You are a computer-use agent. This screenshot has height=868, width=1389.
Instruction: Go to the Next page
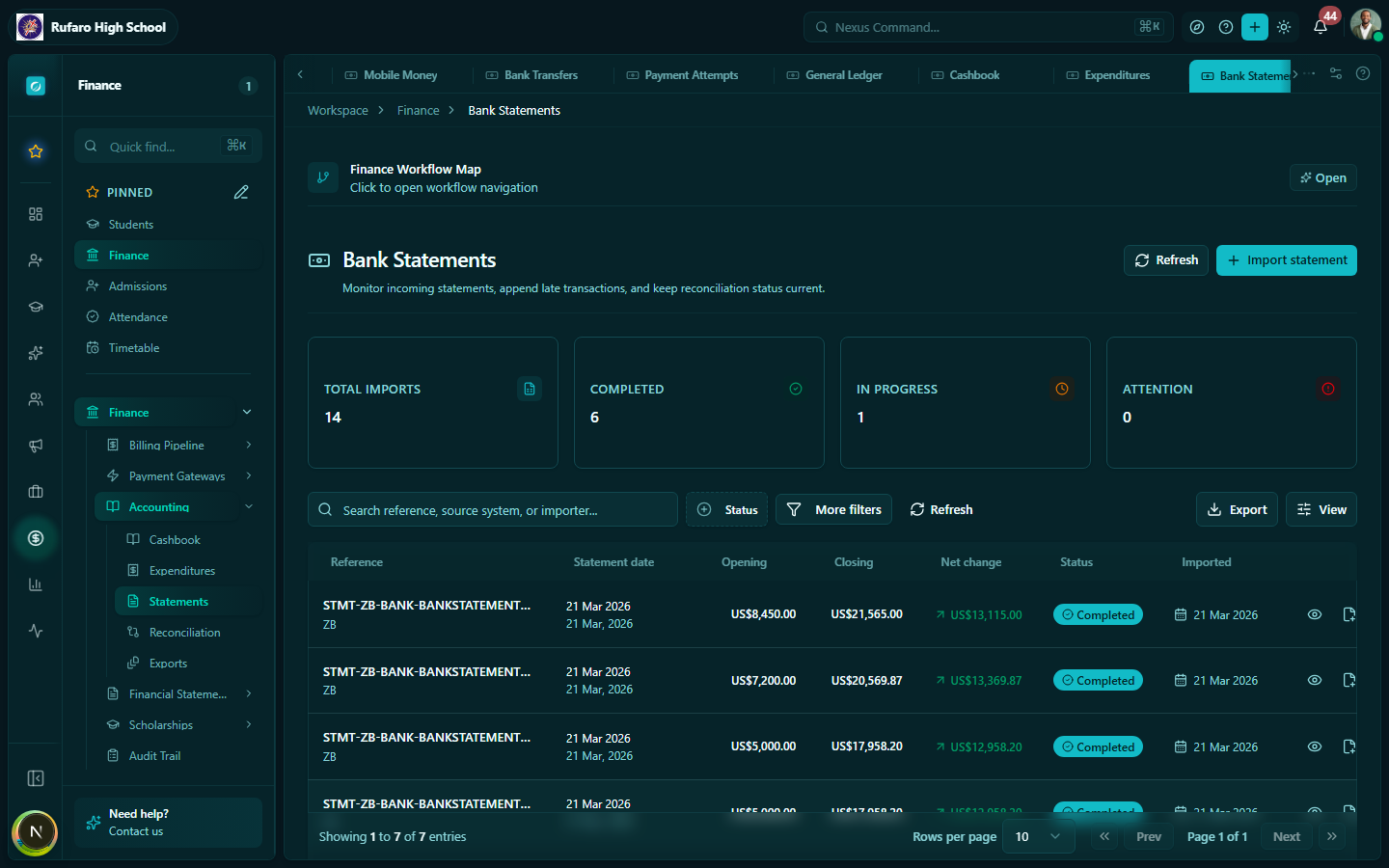coord(1286,836)
